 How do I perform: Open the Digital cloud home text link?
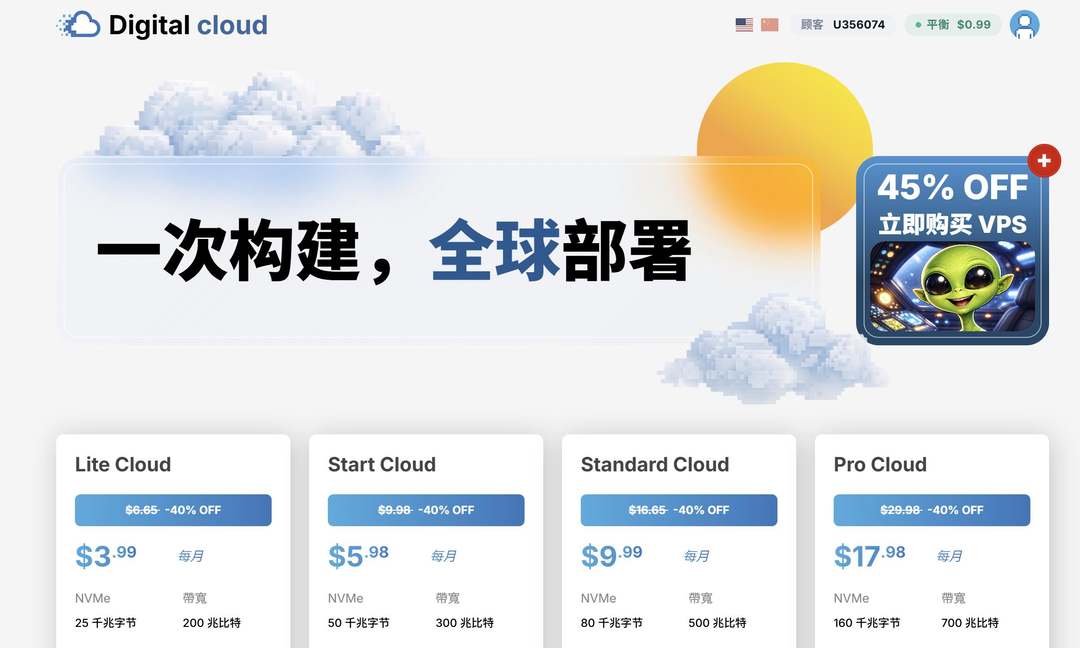[x=188, y=25]
